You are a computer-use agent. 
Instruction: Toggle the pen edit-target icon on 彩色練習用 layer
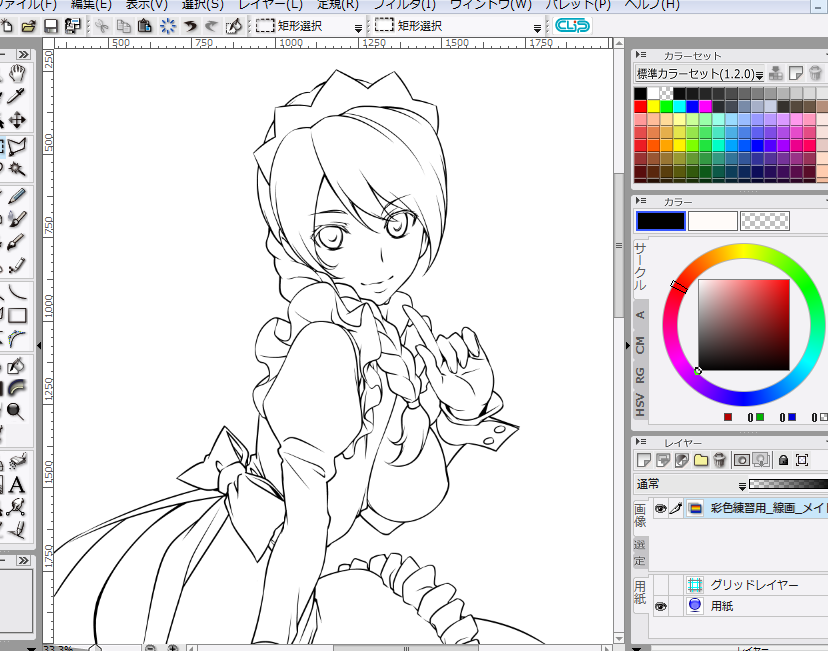click(675, 508)
